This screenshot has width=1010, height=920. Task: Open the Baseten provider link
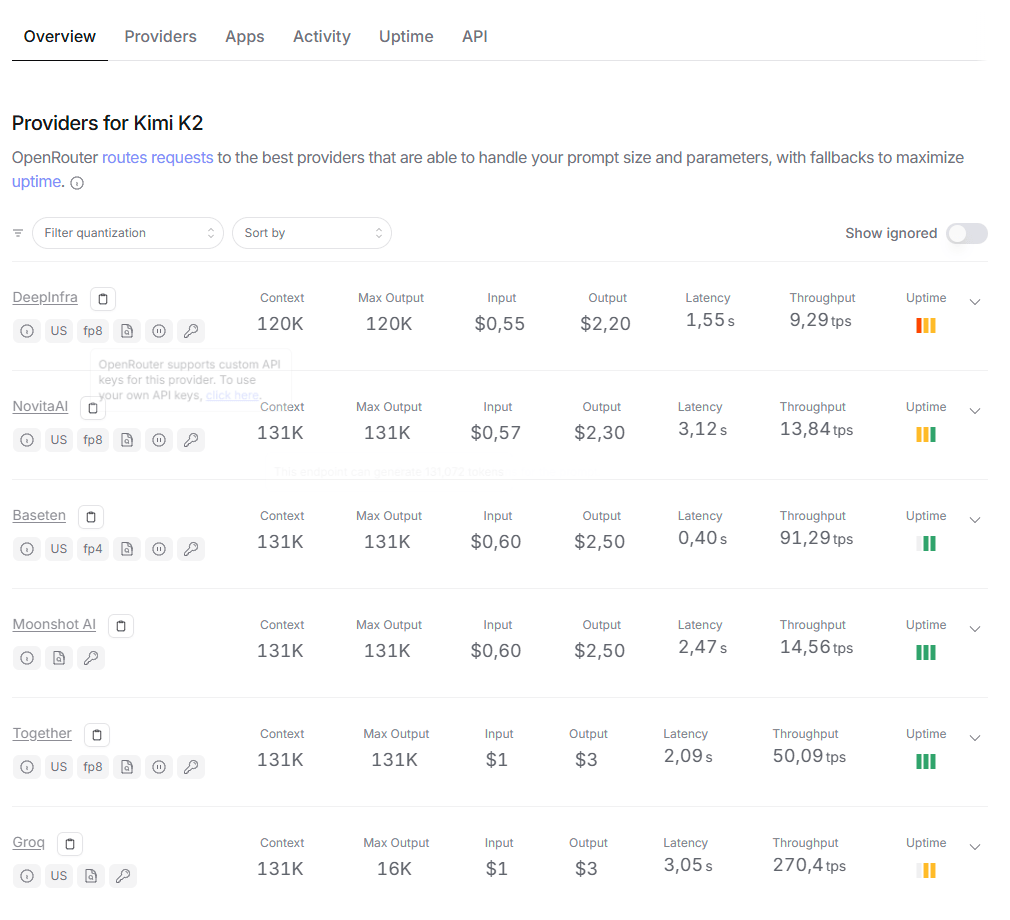[x=39, y=515]
